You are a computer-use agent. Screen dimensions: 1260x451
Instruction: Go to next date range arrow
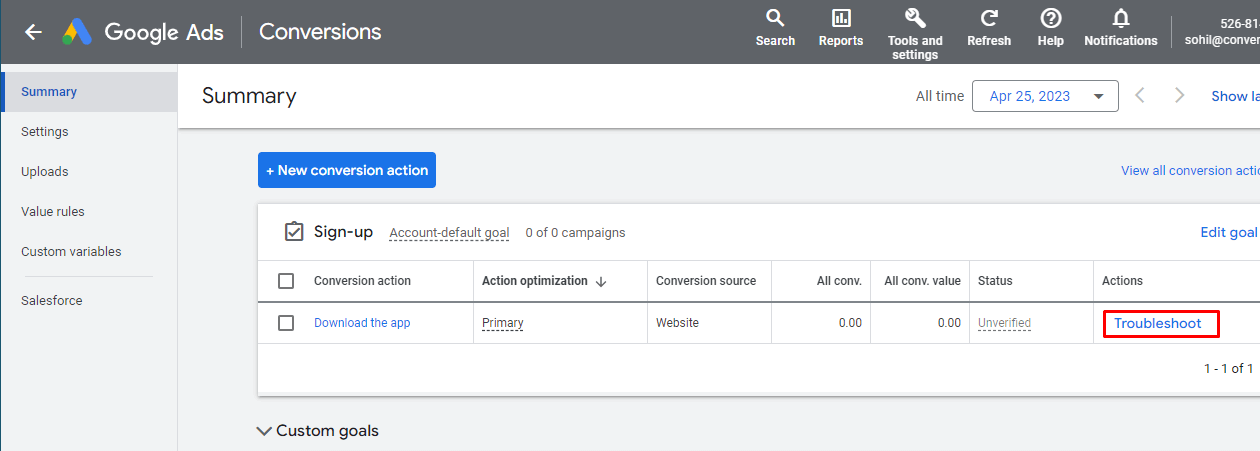point(1180,96)
